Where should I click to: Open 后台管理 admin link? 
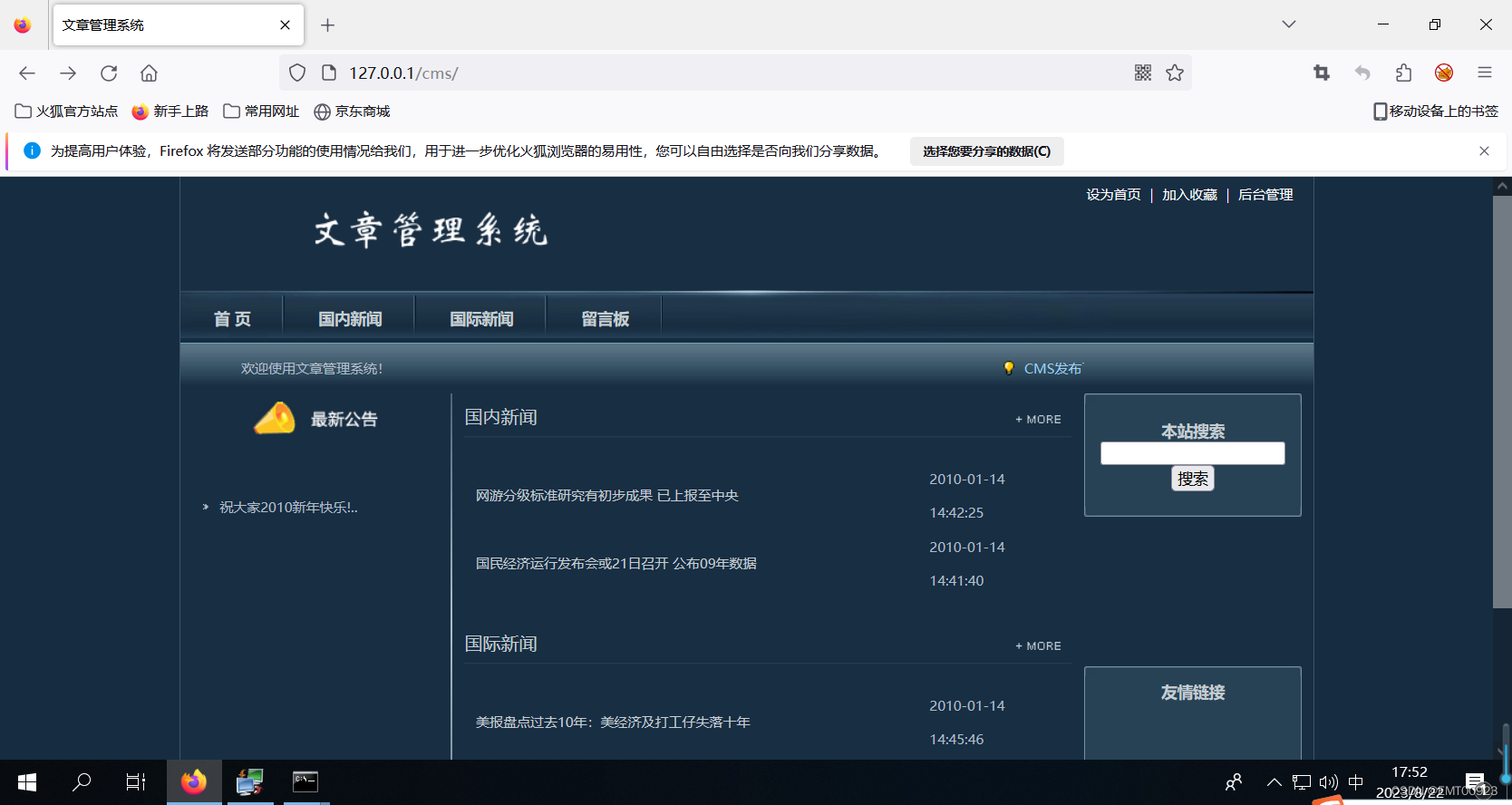coord(1265,195)
